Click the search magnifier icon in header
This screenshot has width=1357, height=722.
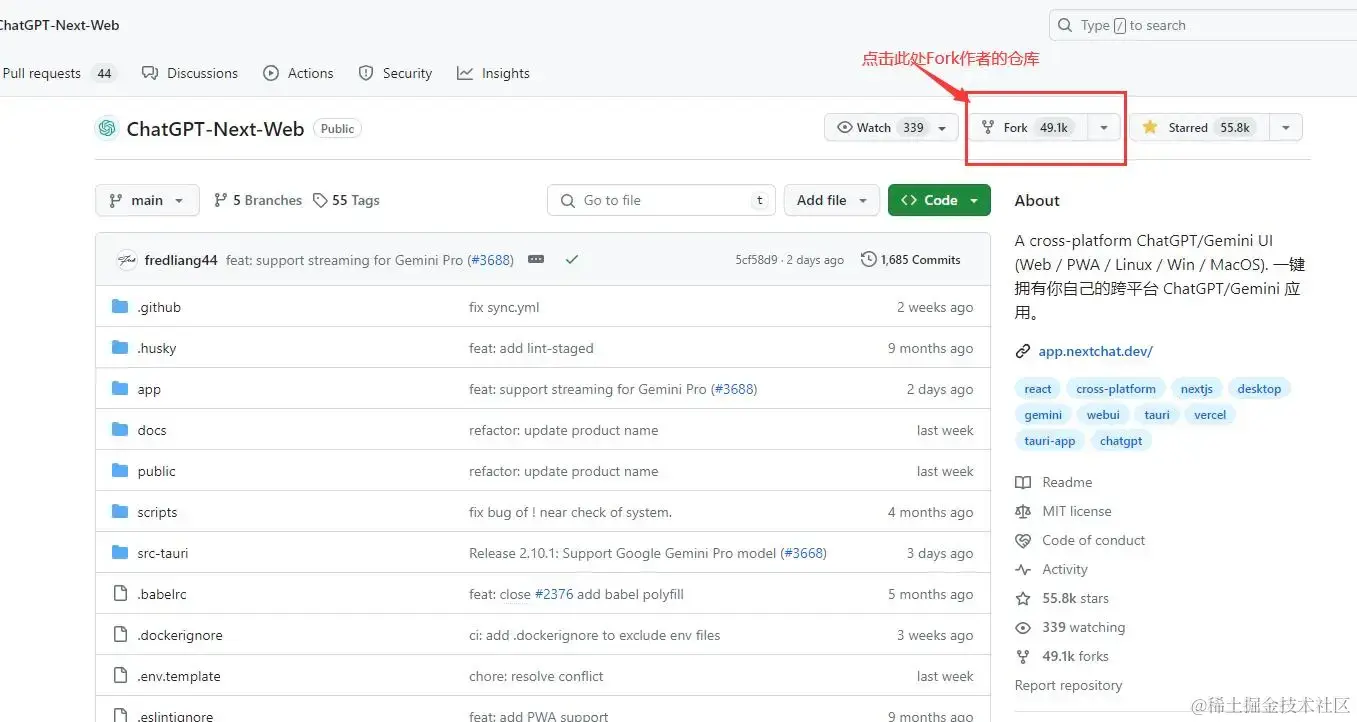pos(1066,26)
